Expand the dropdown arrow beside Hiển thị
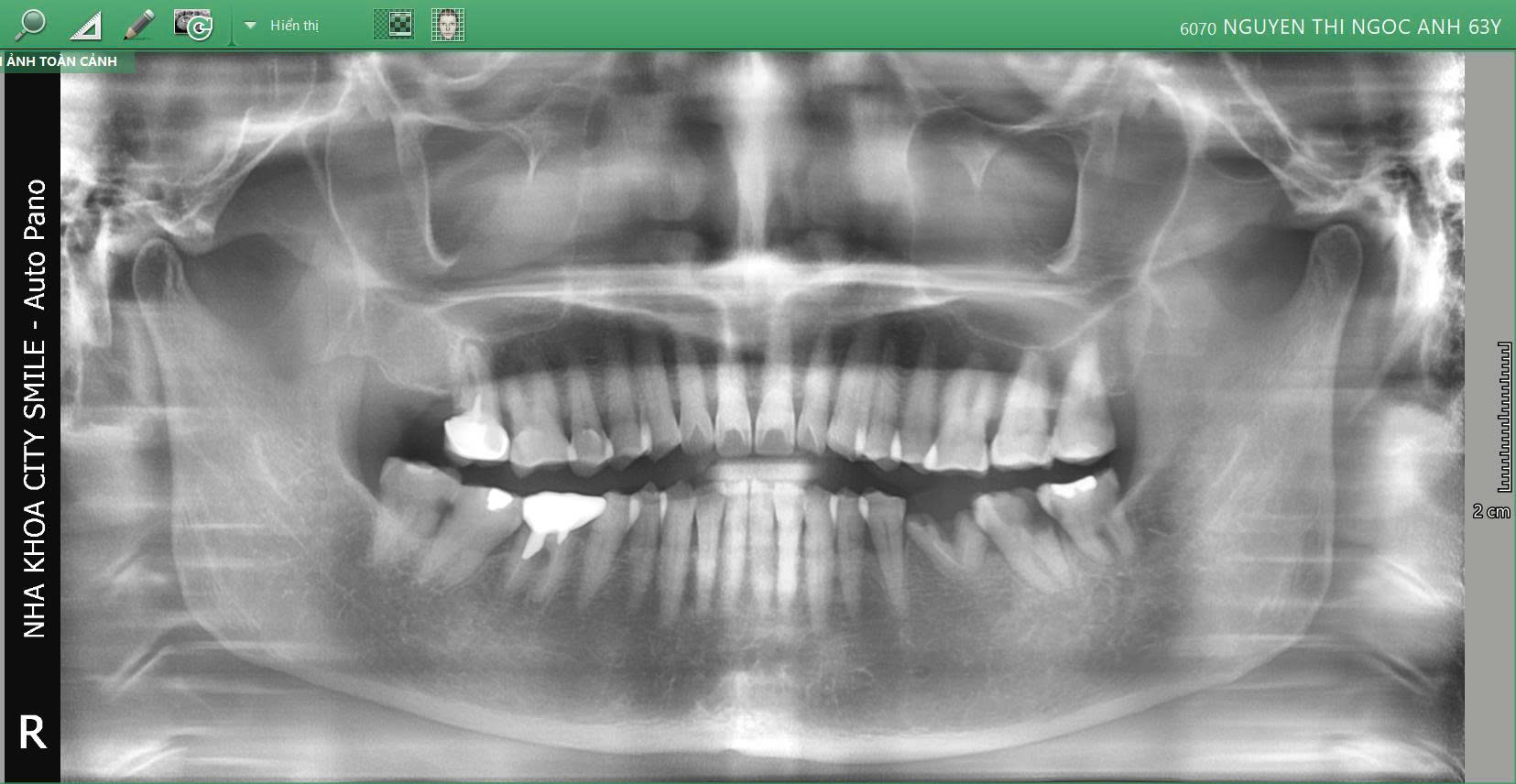Image resolution: width=1516 pixels, height=784 pixels. (250, 26)
